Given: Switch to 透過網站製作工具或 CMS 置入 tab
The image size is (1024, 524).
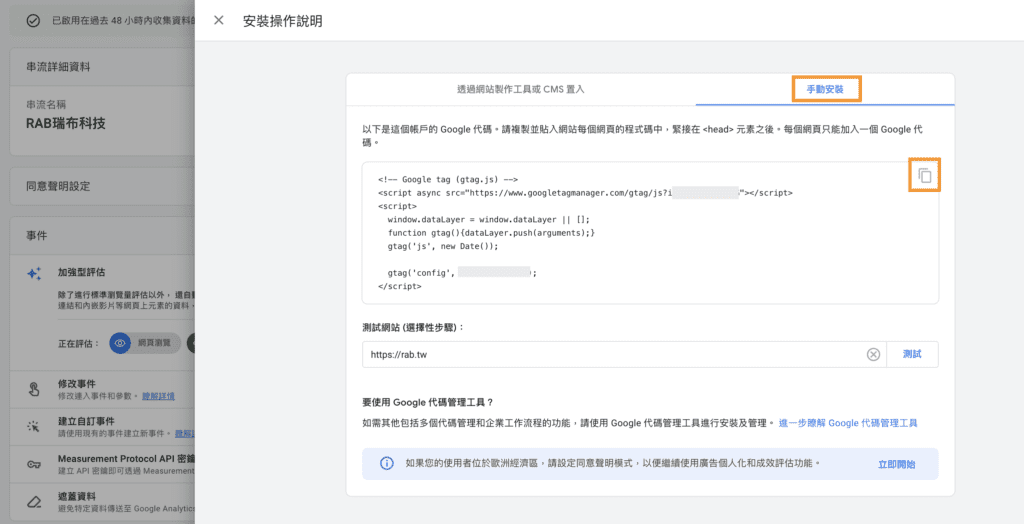Looking at the screenshot, I should coord(520,89).
